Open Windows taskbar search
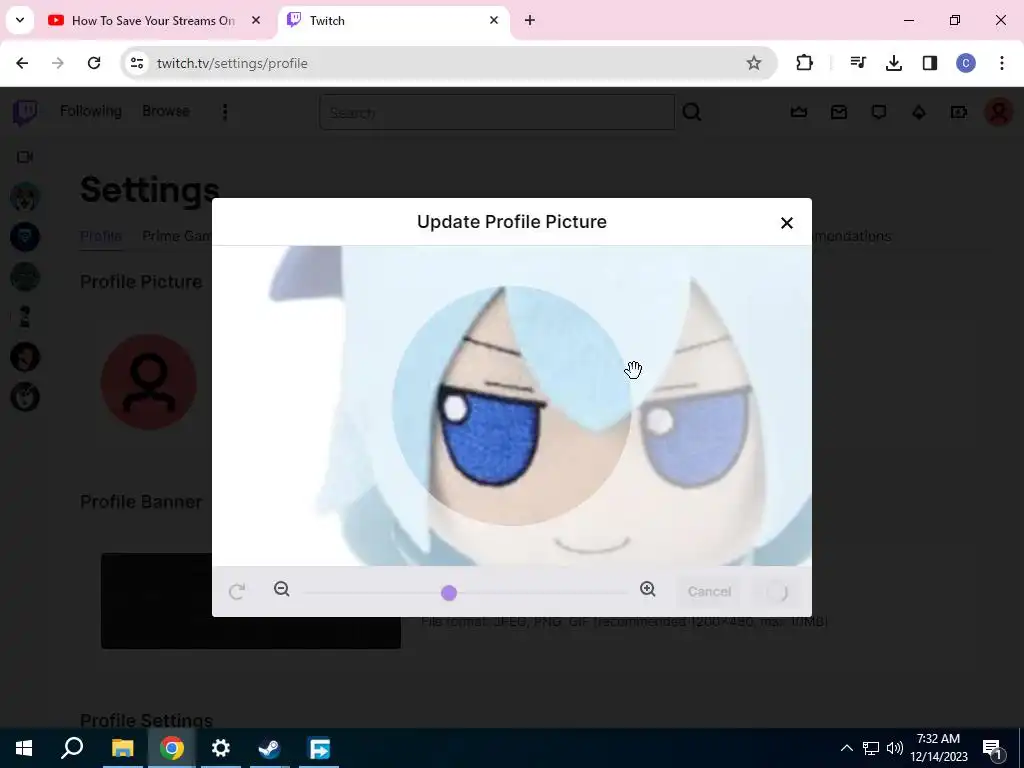 [72, 748]
